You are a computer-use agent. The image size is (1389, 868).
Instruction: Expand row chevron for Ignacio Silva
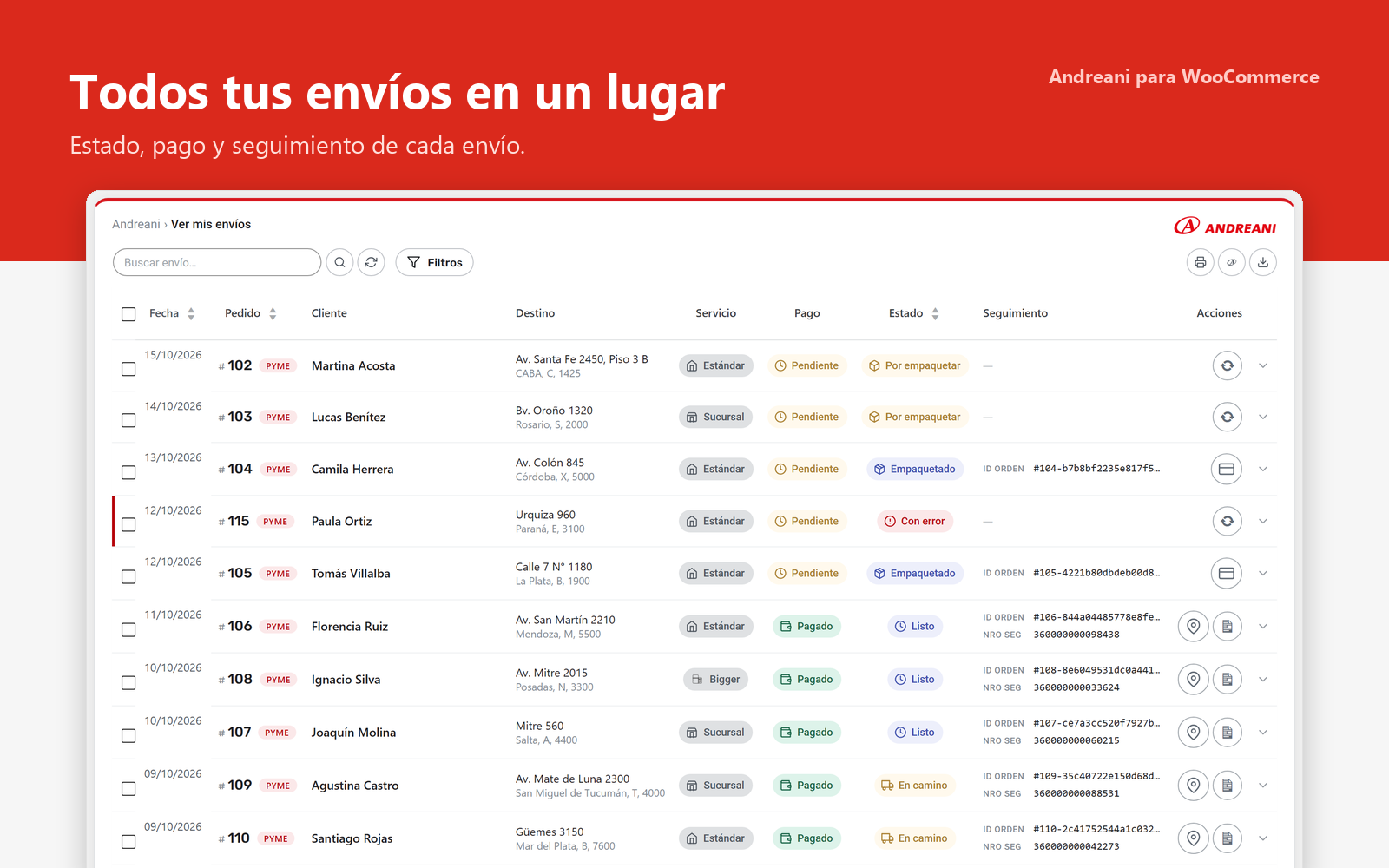click(x=1263, y=679)
